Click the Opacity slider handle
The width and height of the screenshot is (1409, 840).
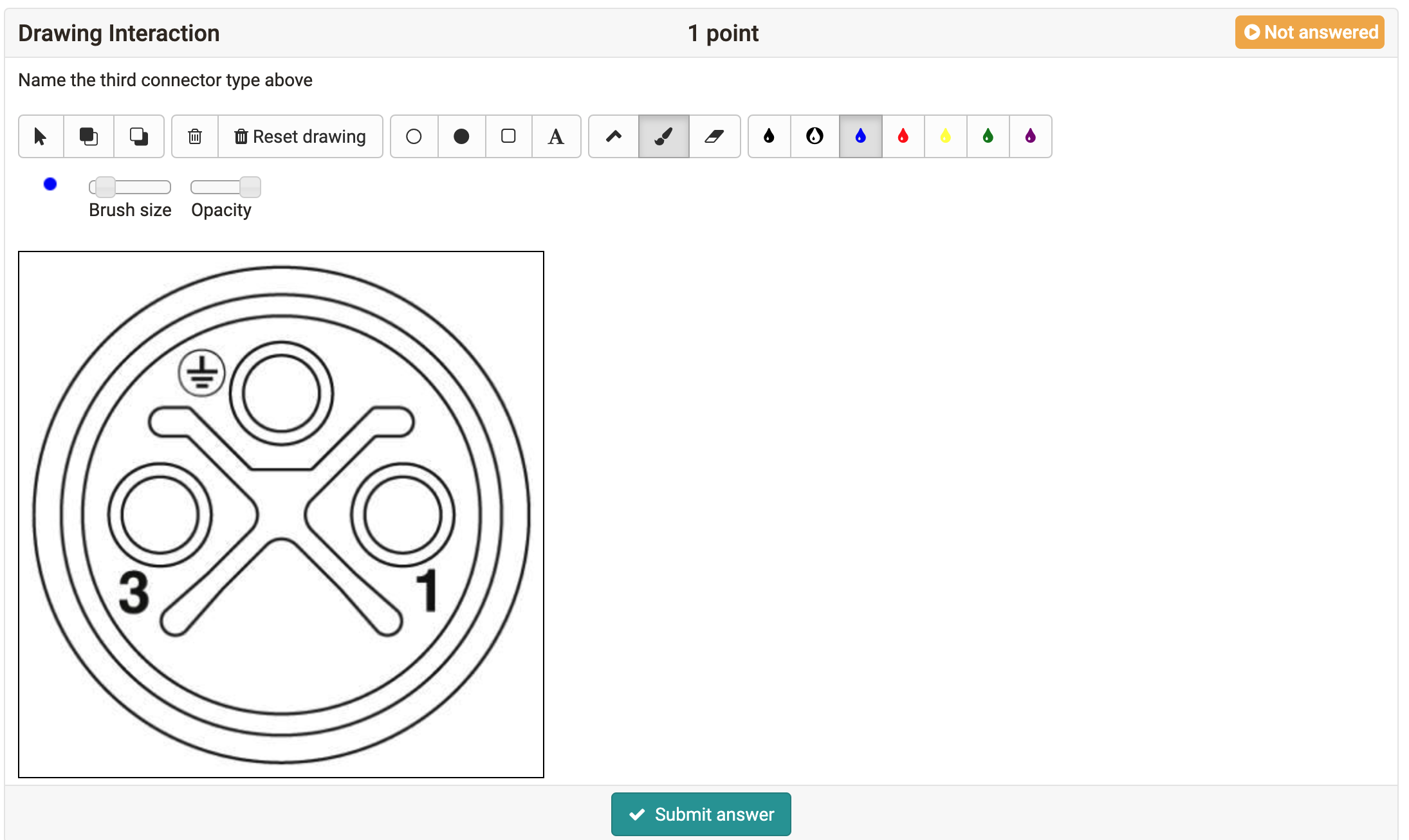(250, 187)
